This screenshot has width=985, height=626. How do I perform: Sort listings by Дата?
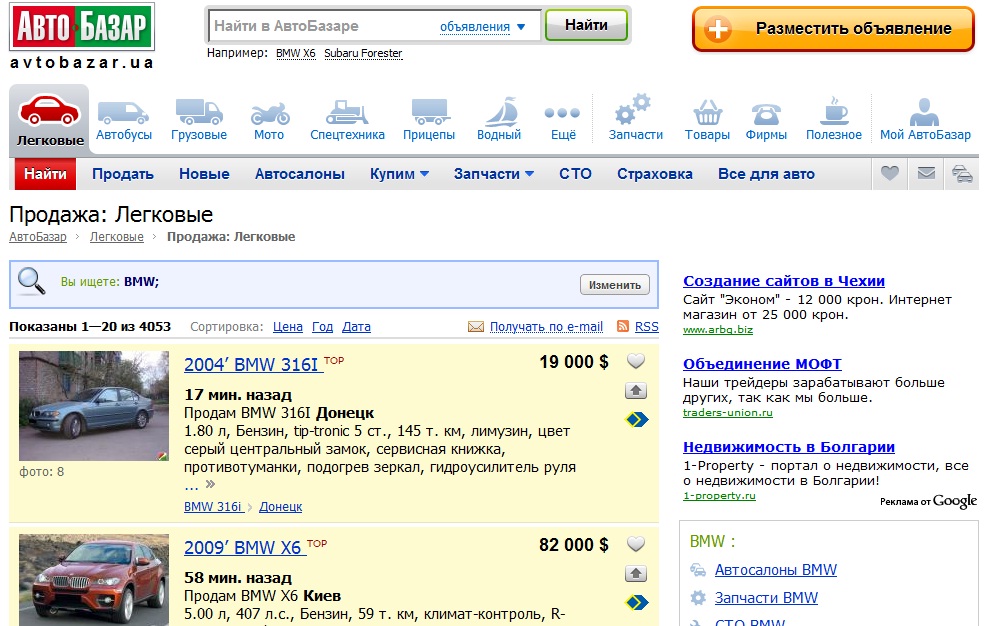pyautogui.click(x=356, y=326)
